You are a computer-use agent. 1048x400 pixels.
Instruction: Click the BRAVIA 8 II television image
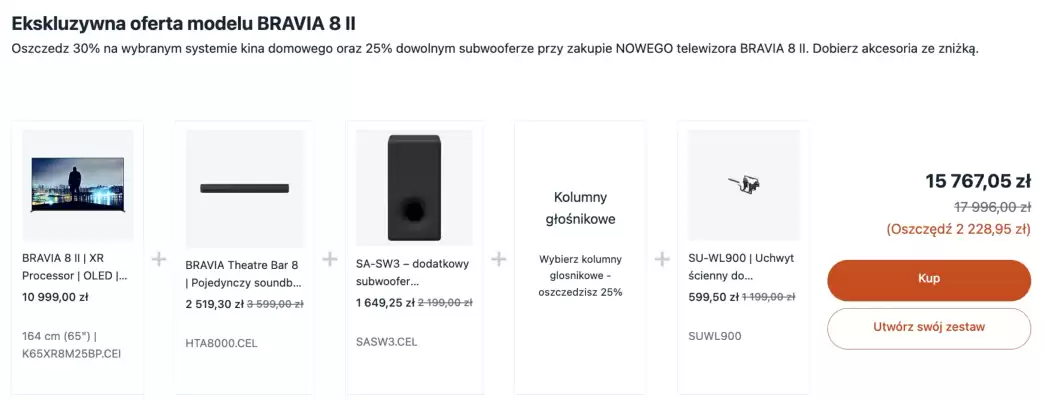(78, 184)
